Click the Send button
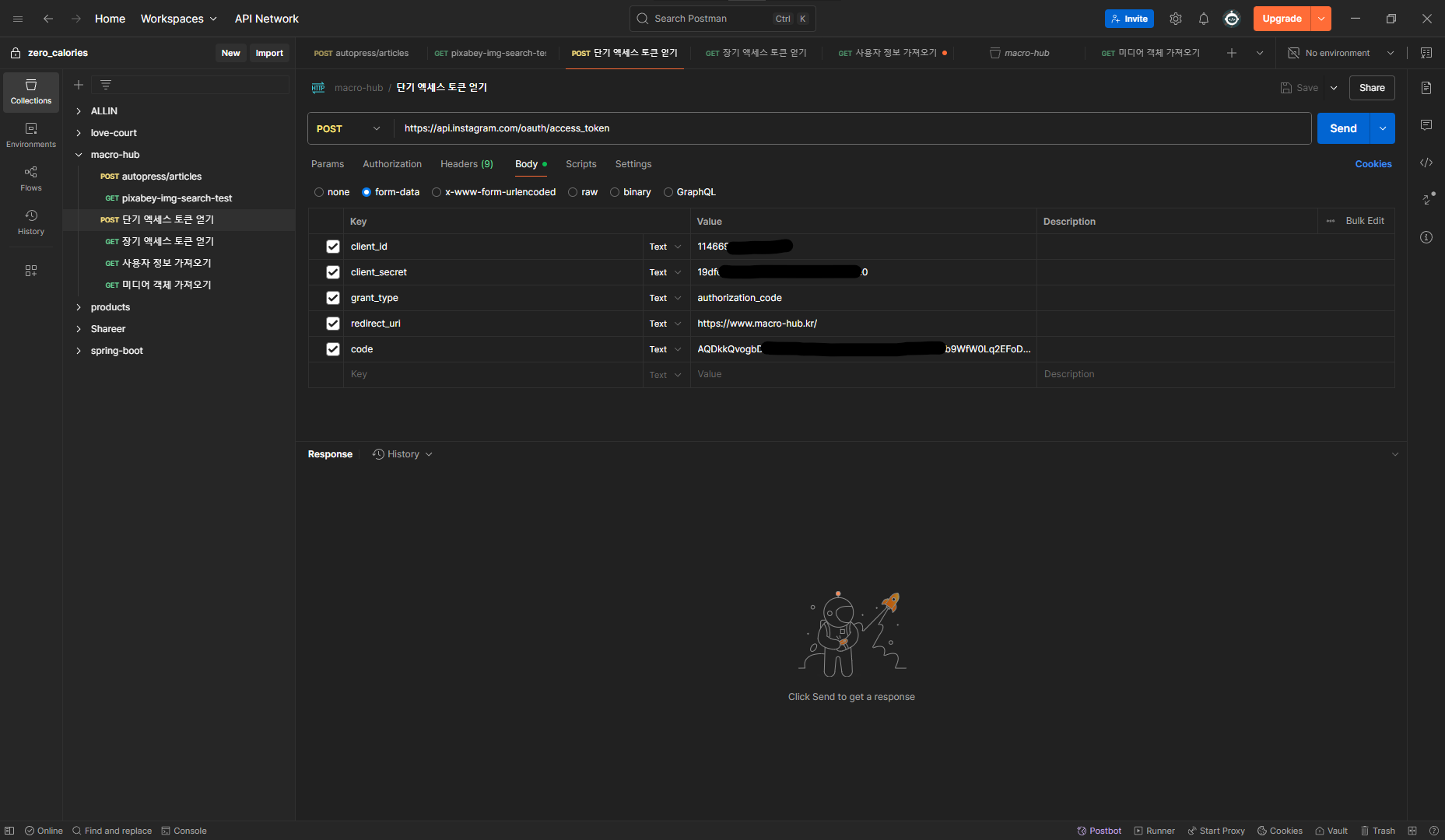 pos(1344,128)
